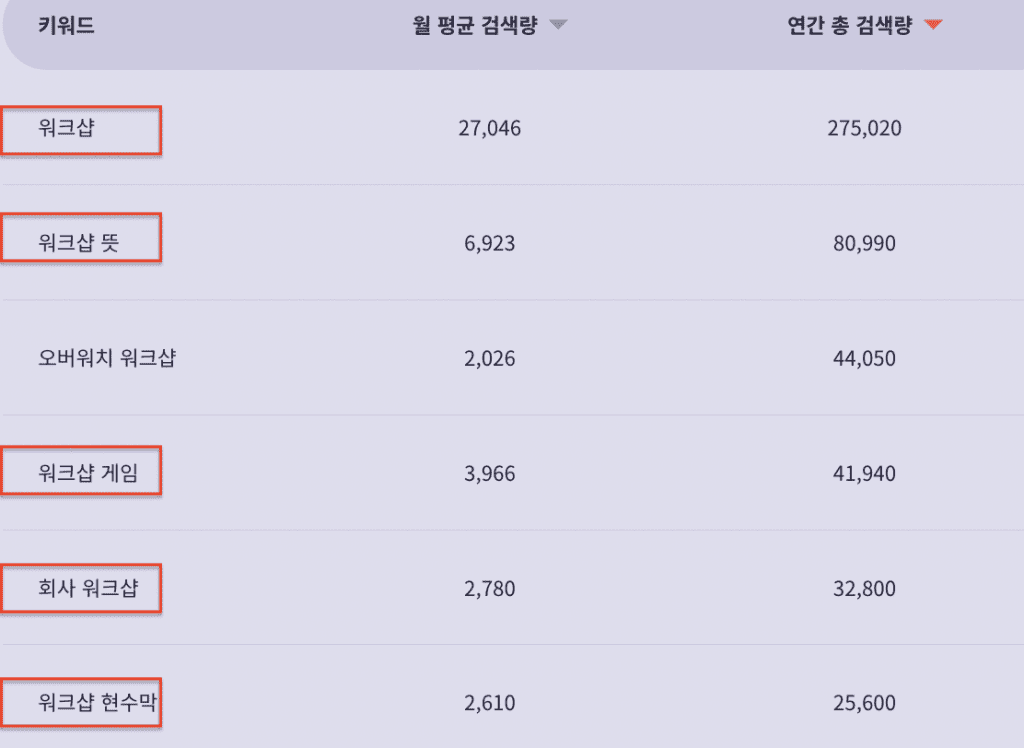Click annual total 25,600
1024x748 pixels.
click(x=865, y=703)
